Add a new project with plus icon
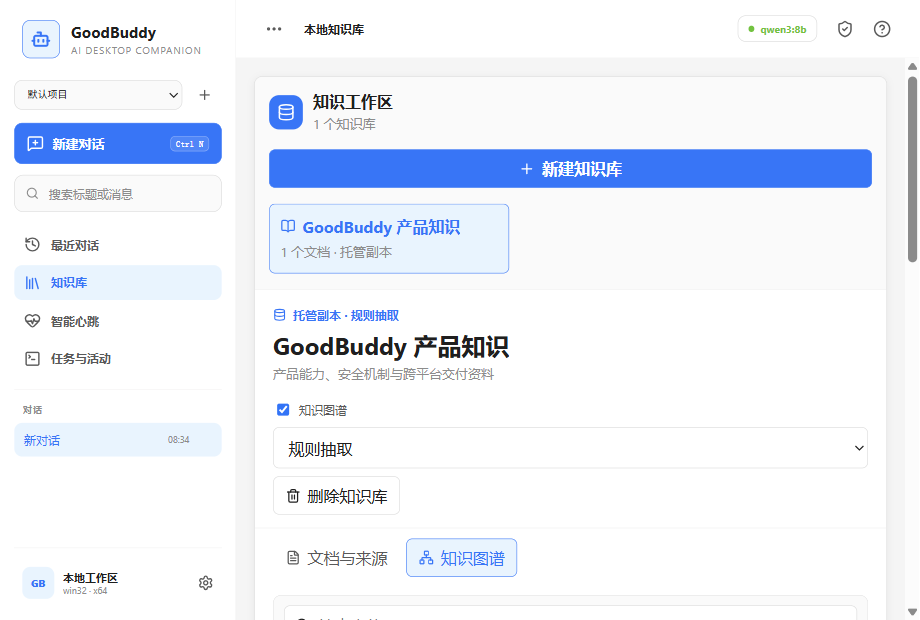 tap(204, 95)
